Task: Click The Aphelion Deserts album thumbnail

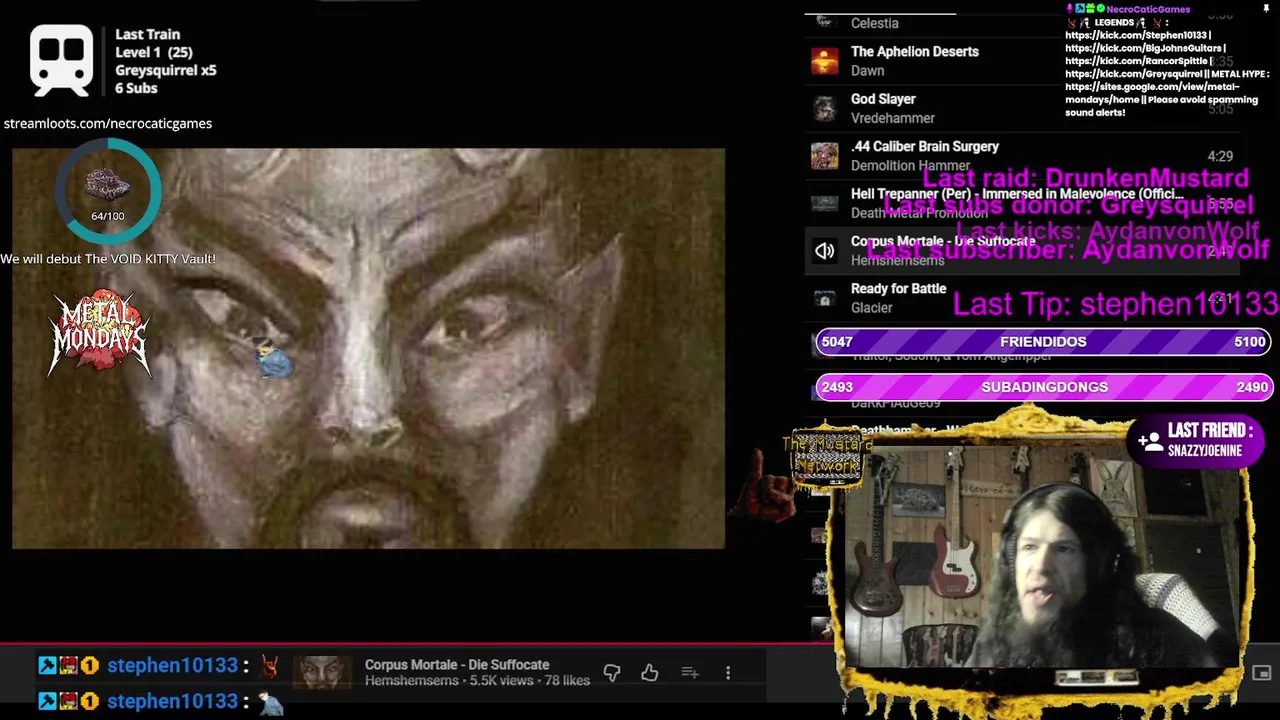Action: coord(824,61)
